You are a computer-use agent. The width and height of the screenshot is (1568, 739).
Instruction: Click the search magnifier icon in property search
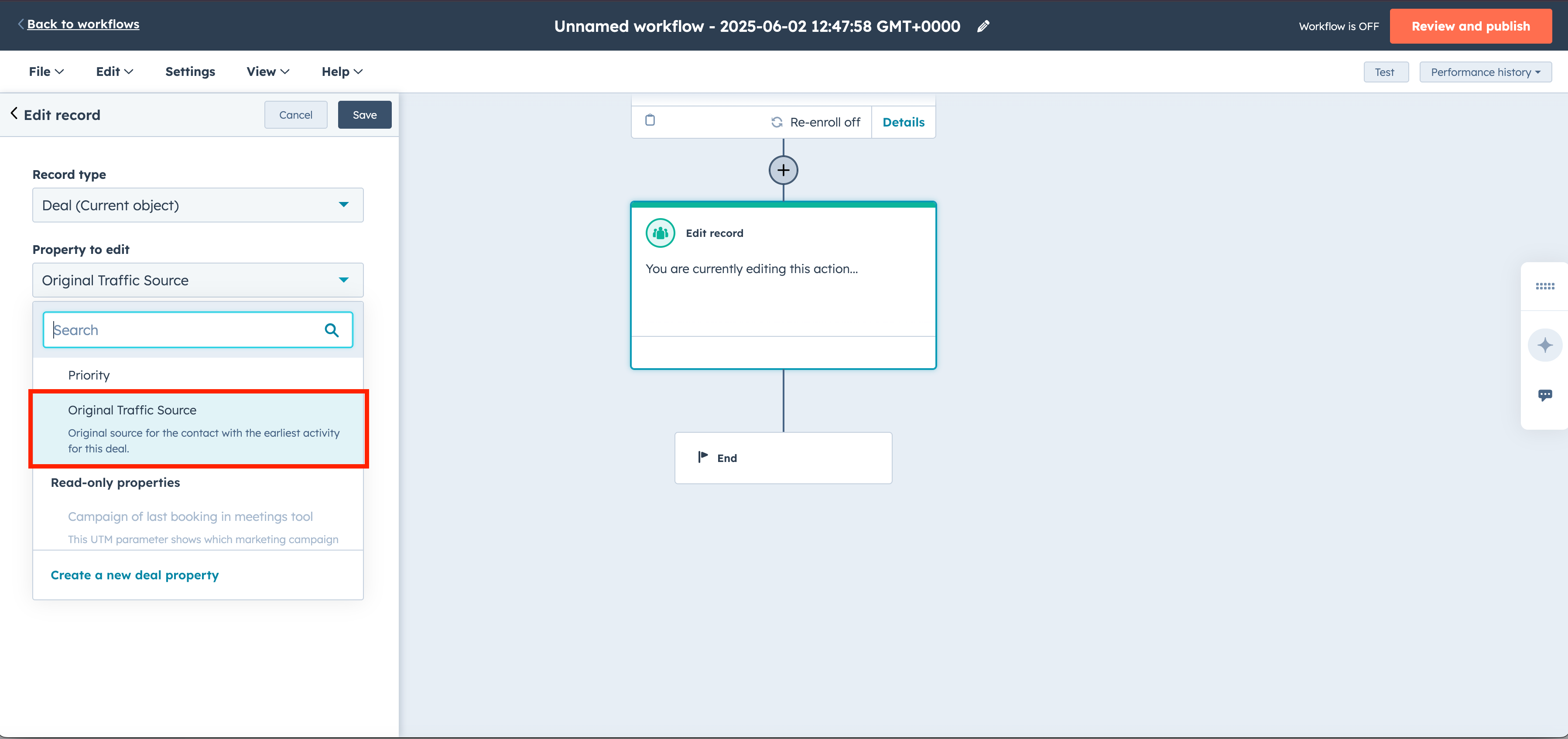pos(332,330)
